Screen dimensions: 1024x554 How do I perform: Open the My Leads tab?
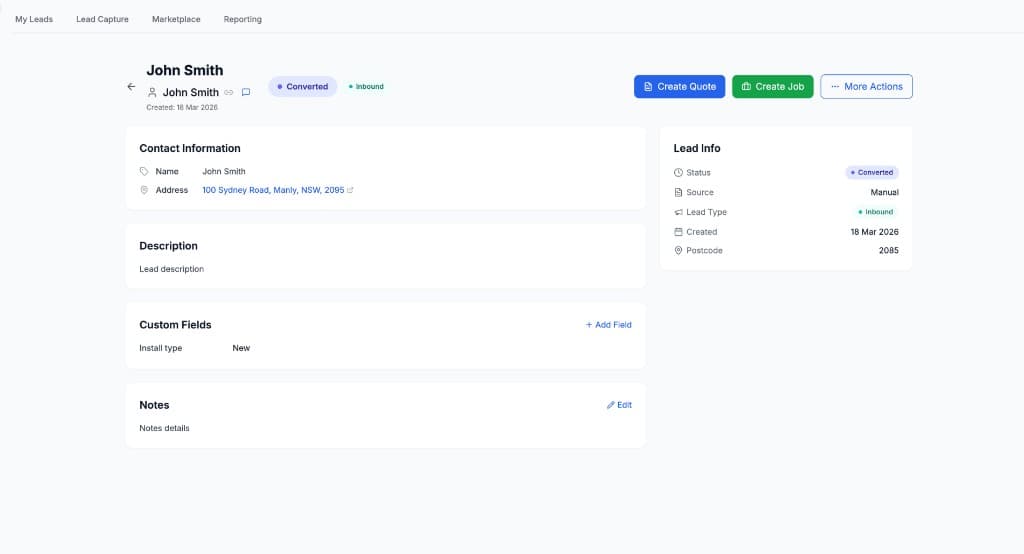click(34, 19)
